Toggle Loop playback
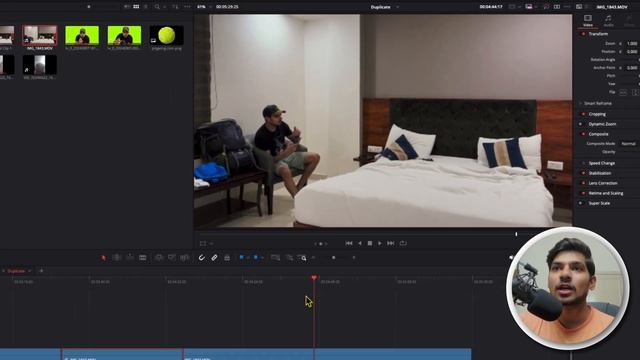 [403, 243]
